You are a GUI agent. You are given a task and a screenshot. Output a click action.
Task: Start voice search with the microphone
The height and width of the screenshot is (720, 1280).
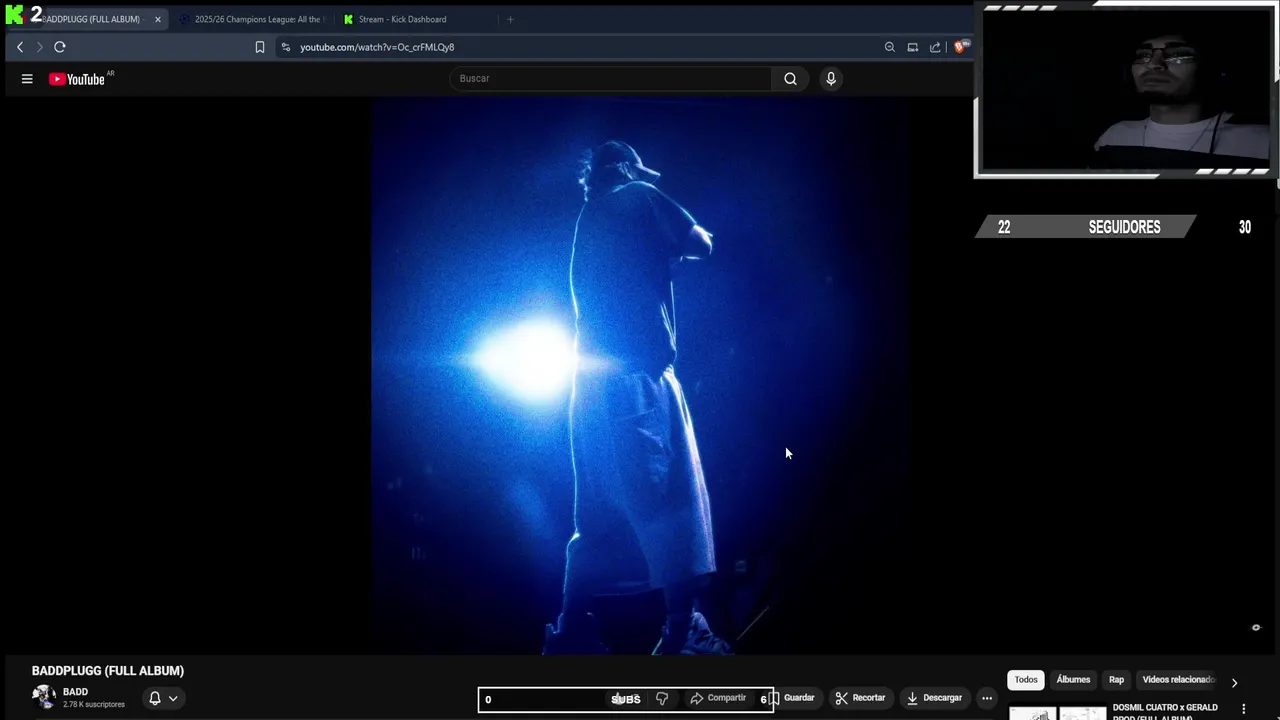tap(830, 78)
